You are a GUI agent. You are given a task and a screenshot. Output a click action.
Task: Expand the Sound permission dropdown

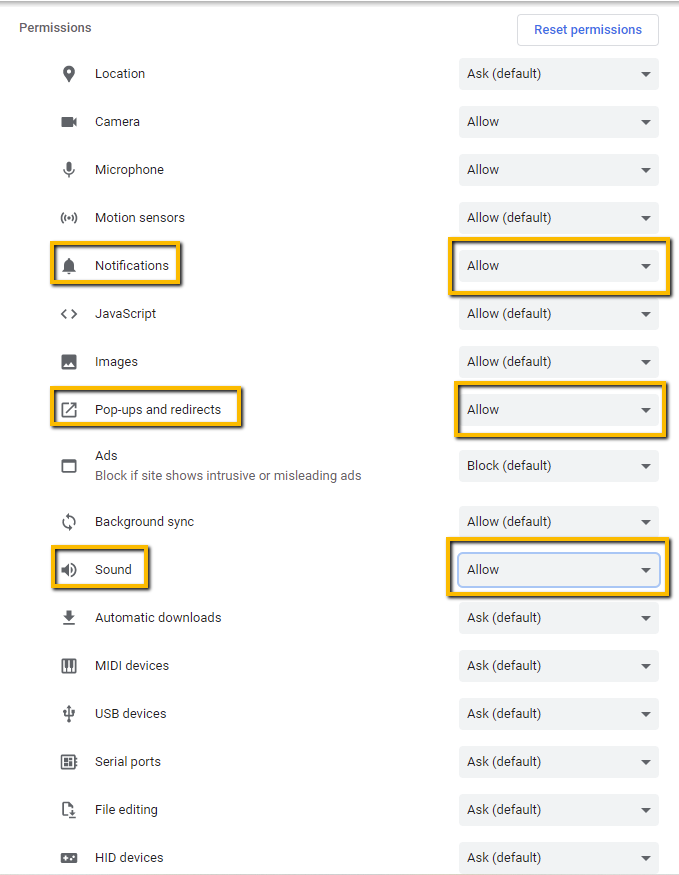558,570
